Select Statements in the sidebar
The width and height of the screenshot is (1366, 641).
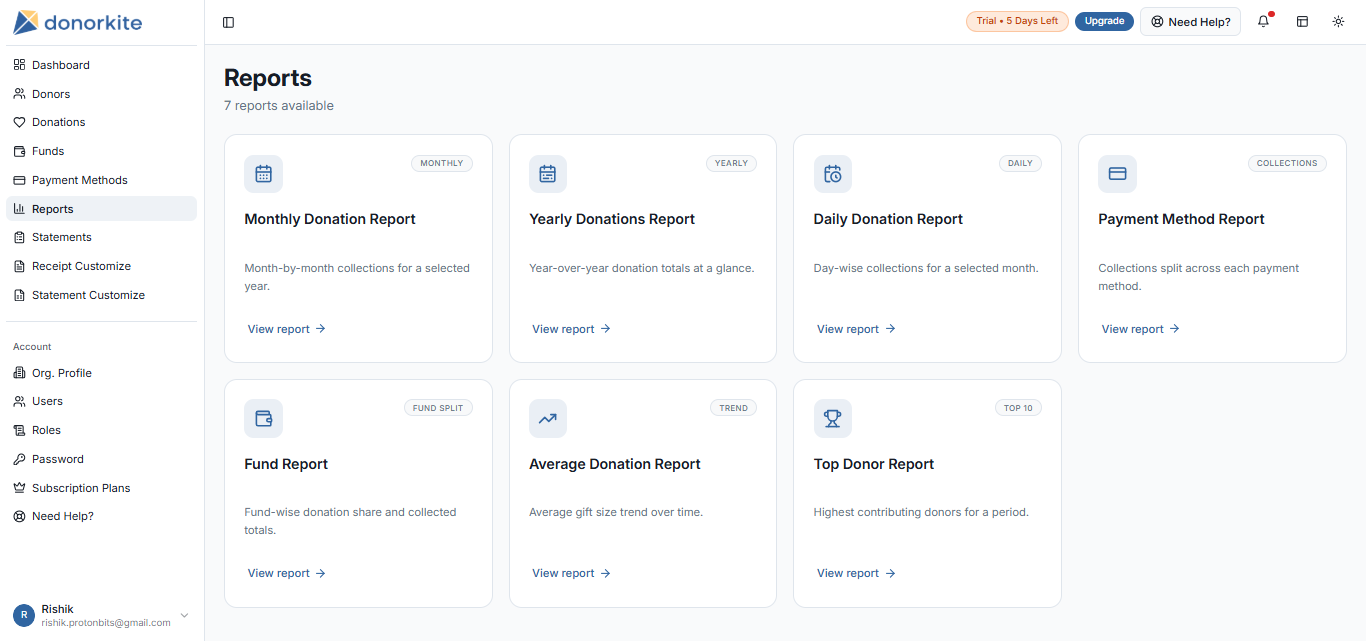pyautogui.click(x=101, y=237)
